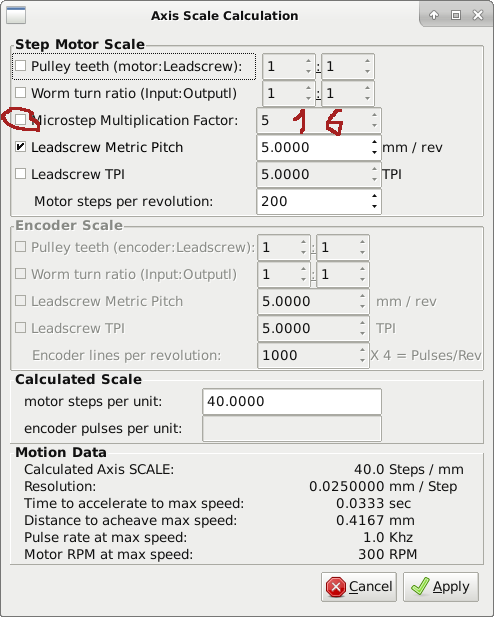Decrease Leadscrew Metric Pitch with down arrow

coord(374,153)
